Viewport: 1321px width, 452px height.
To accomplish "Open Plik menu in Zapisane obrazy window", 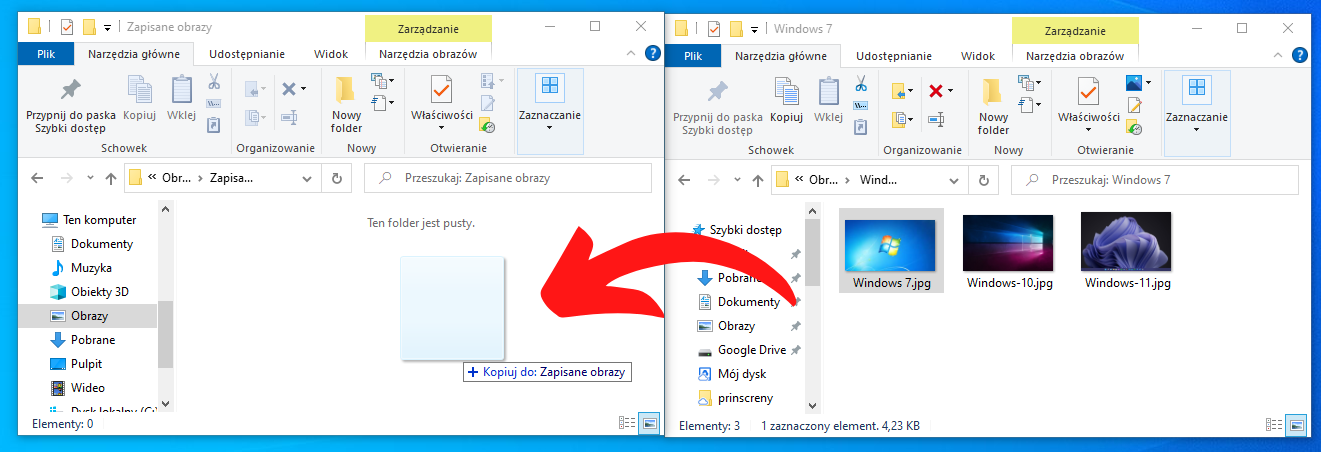I will pyautogui.click(x=47, y=54).
